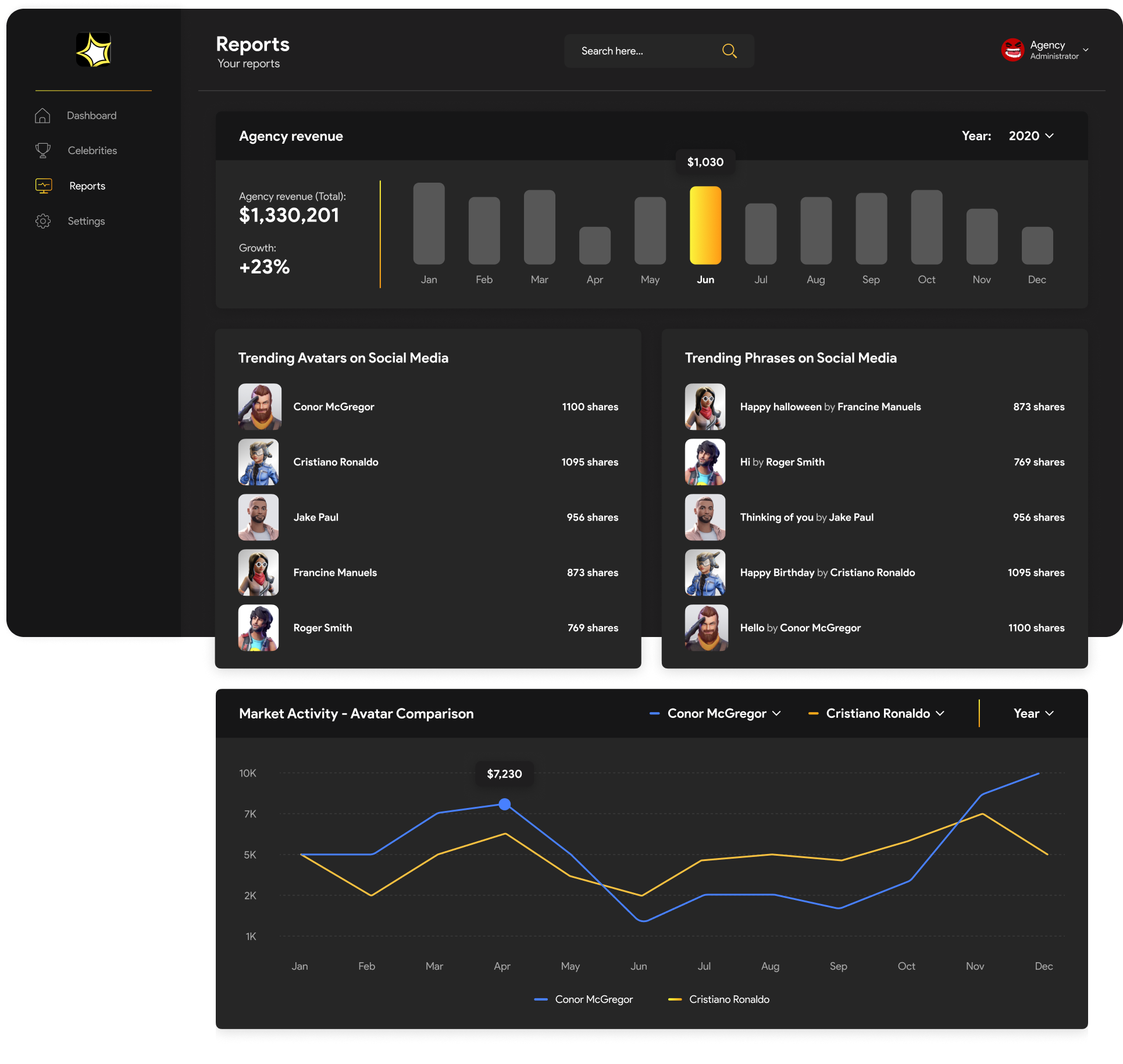This screenshot has width=1123, height=1064.
Task: Click the +23% growth value
Action: coord(264,267)
